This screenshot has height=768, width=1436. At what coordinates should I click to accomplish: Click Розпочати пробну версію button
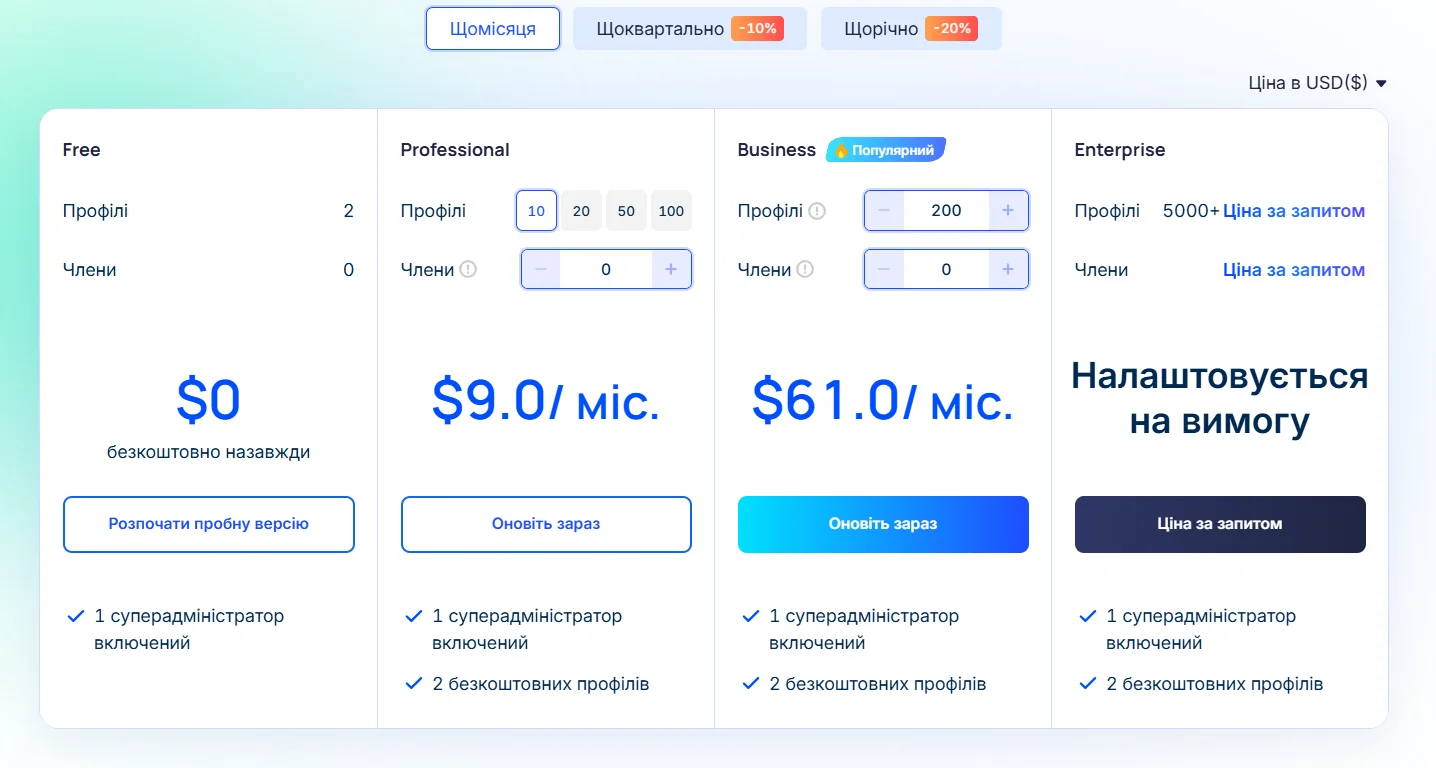pyautogui.click(x=209, y=524)
